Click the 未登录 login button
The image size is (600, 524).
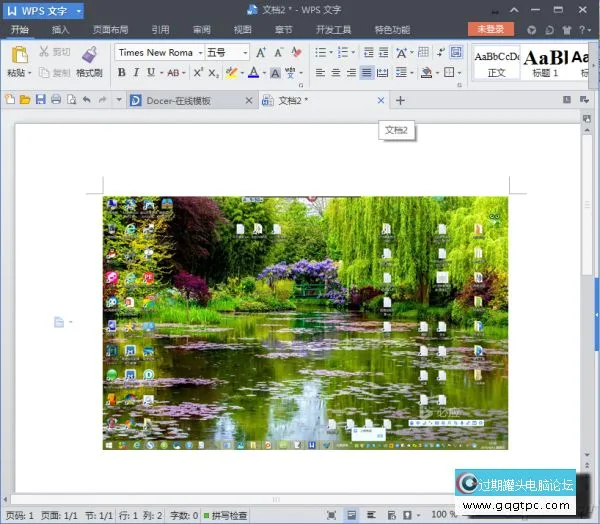490,30
